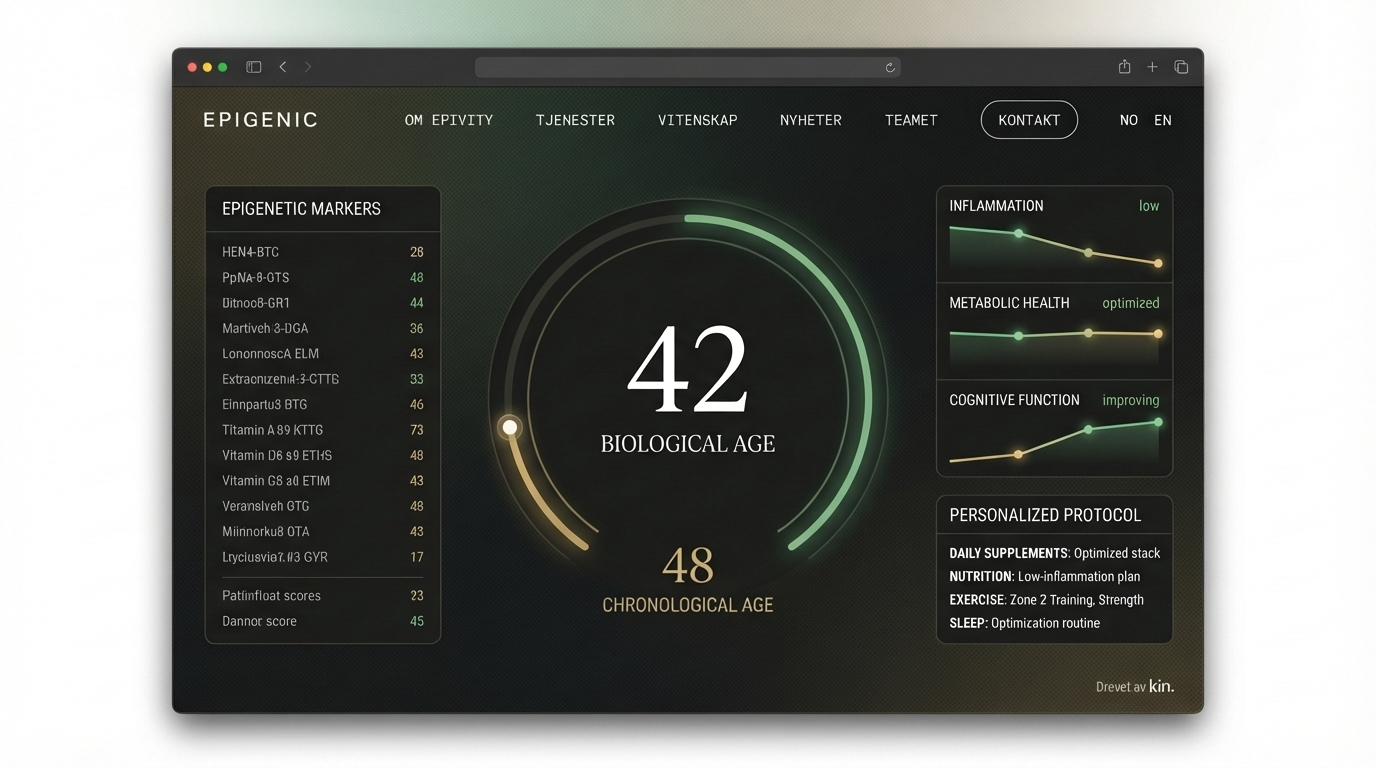Select the HEN4-BTC marker row
Screen dimensions: 1376x768
pos(322,252)
